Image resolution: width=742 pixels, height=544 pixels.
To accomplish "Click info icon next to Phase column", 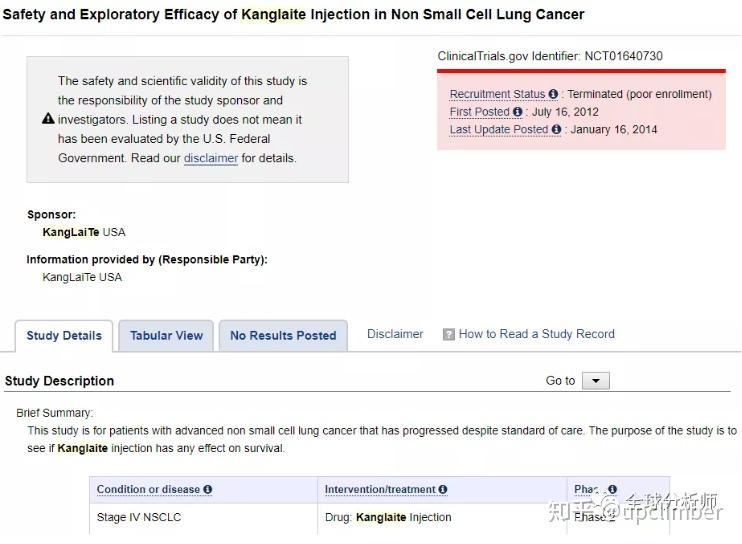I will tap(612, 490).
